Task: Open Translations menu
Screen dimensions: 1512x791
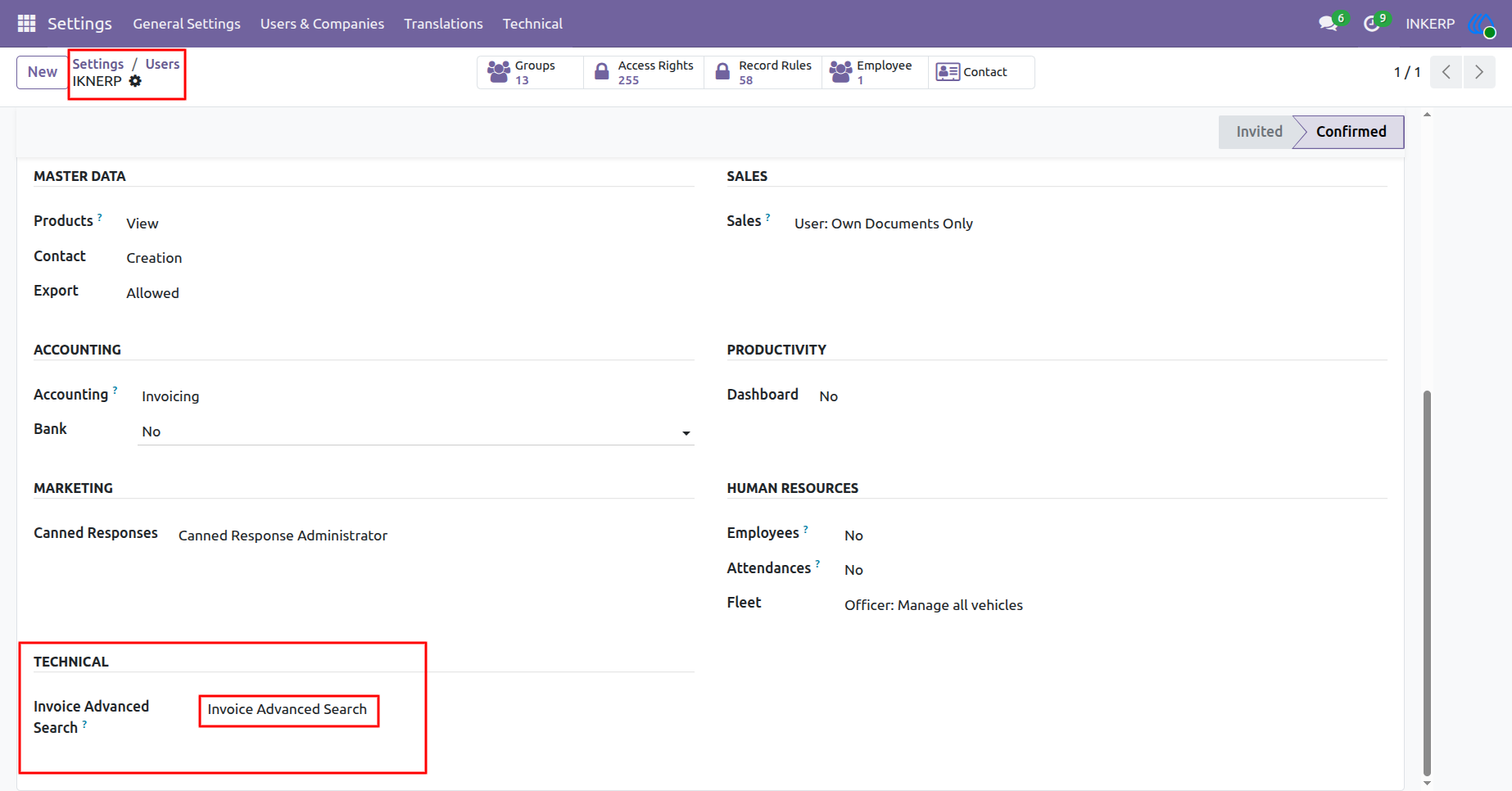Action: [x=443, y=24]
